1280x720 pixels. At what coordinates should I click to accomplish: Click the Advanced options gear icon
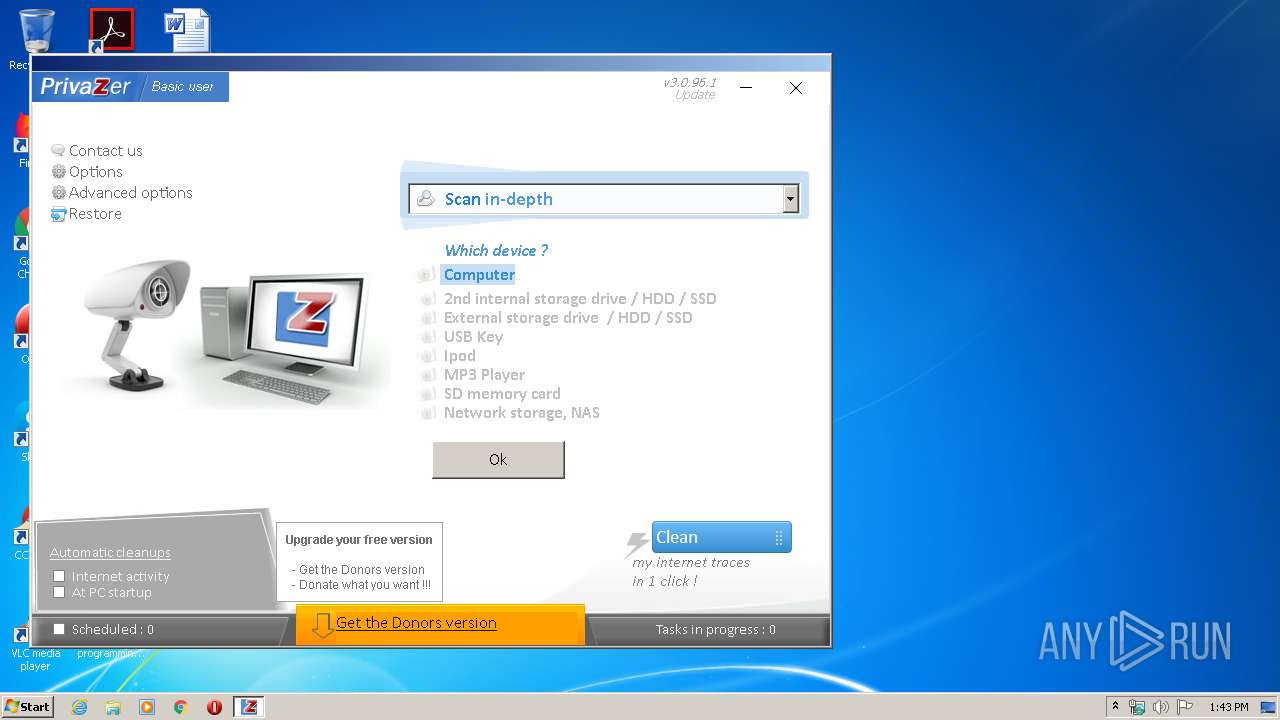coord(58,193)
